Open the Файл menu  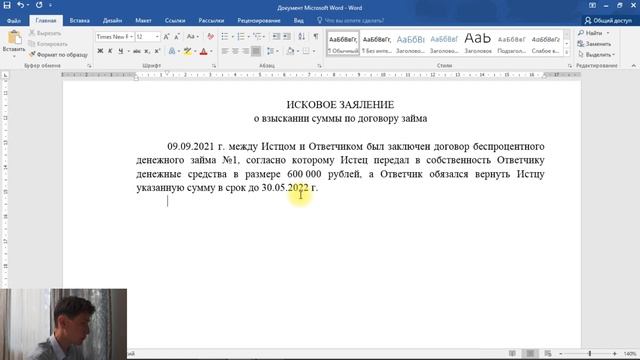pos(13,20)
